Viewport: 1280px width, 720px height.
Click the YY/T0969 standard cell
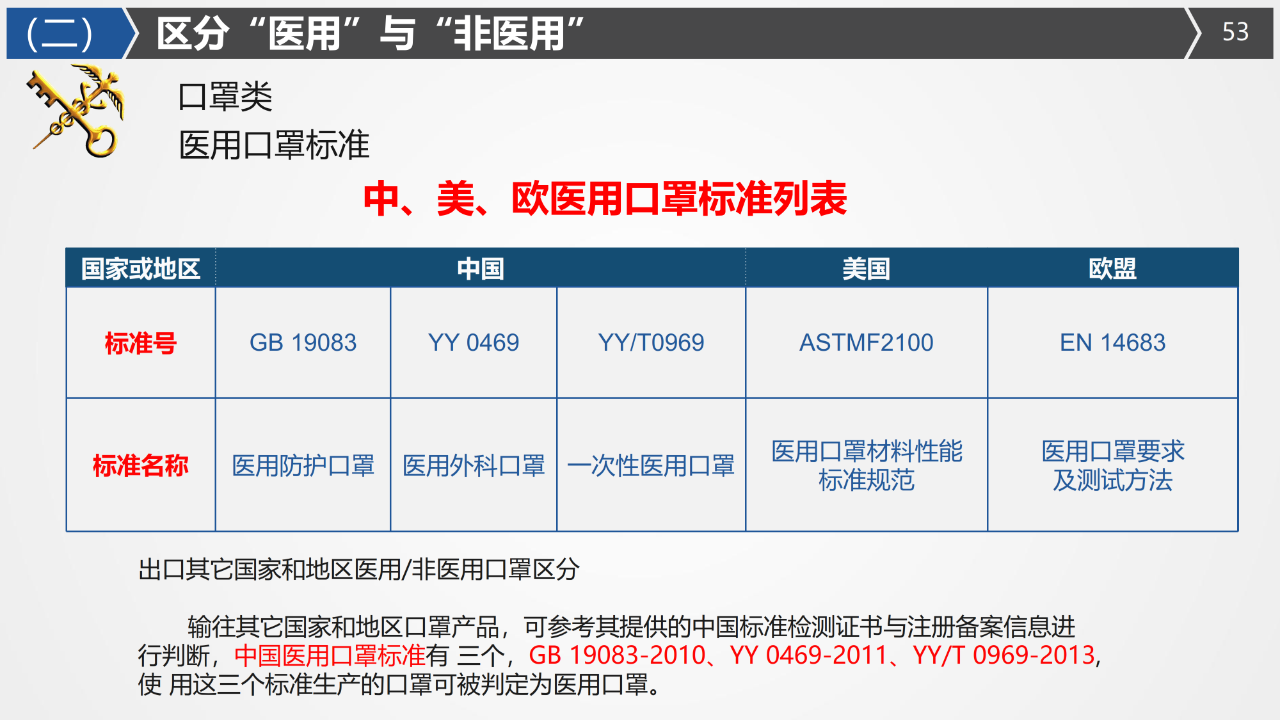[x=651, y=343]
